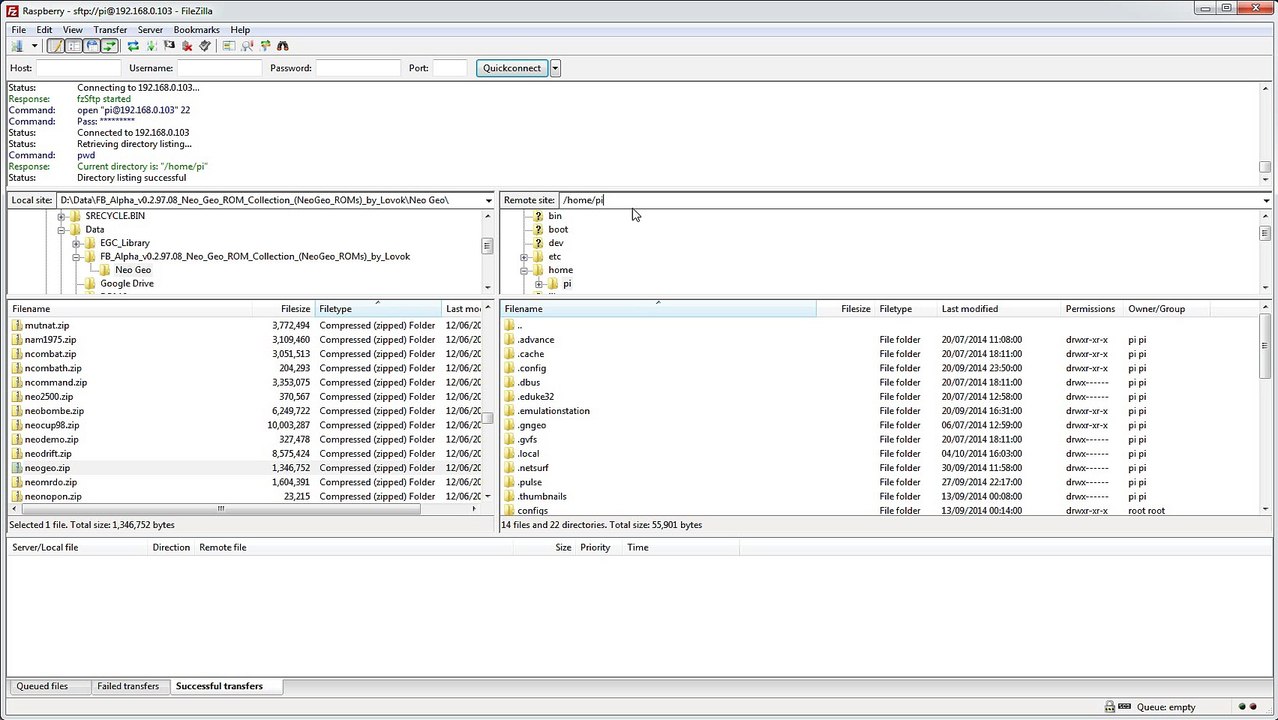
Task: Click the Refresh file lists icon
Action: click(x=133, y=46)
